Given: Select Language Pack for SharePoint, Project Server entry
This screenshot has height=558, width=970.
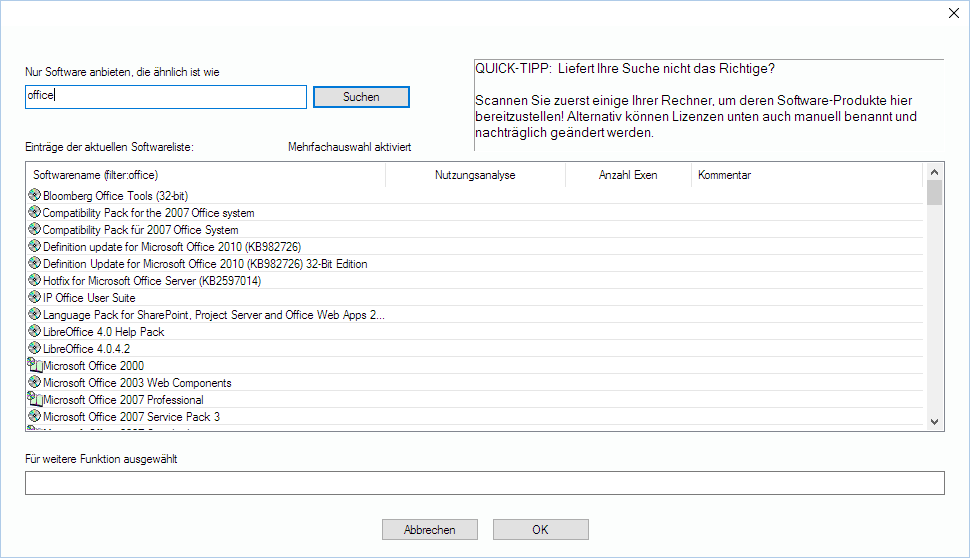Looking at the screenshot, I should point(214,315).
